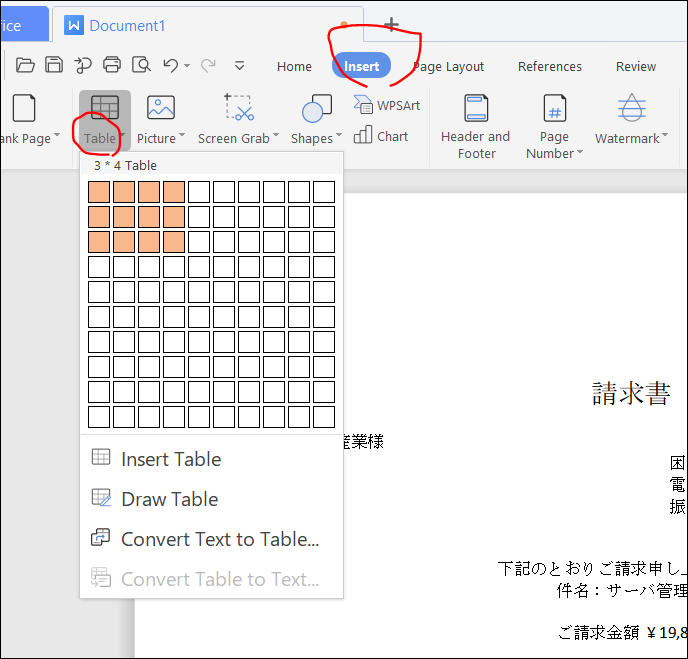Open the undo history dropdown arrow
The image size is (688, 659).
[x=187, y=66]
